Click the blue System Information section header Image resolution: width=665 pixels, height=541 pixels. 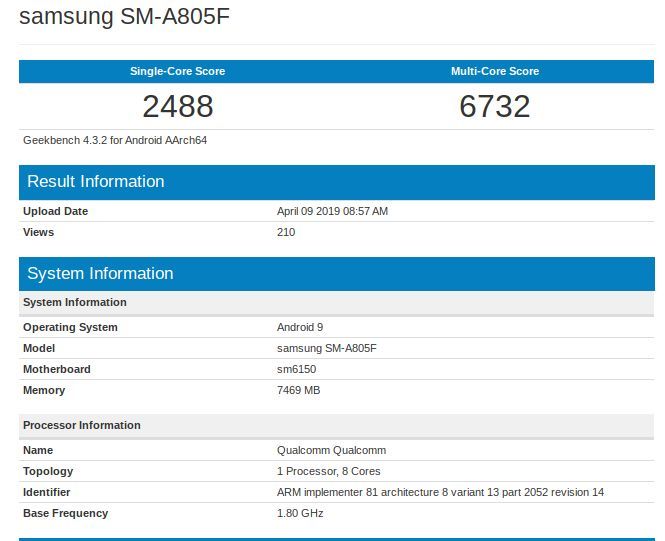pyautogui.click(x=100, y=274)
